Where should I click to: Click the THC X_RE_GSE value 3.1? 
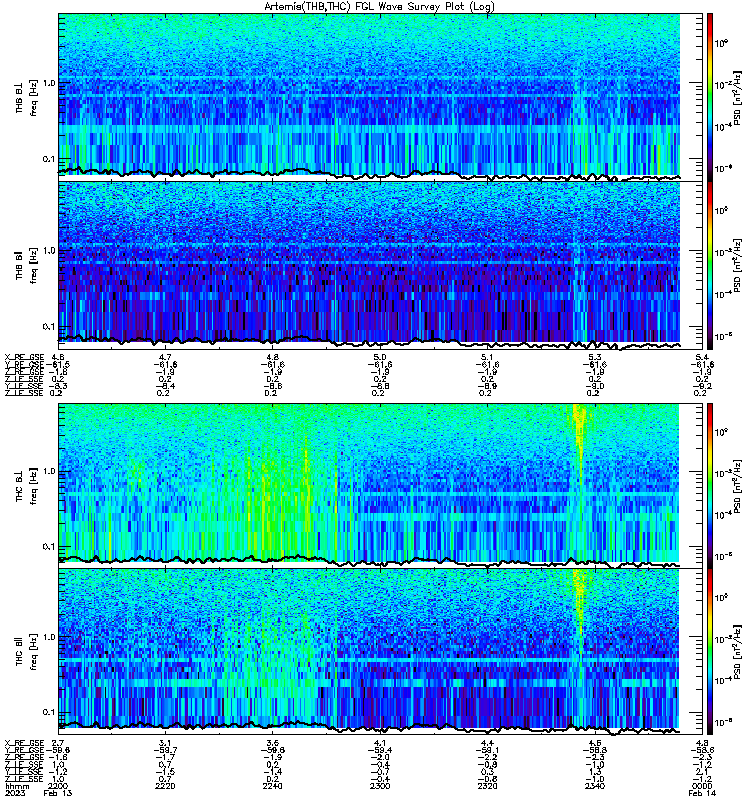coord(165,743)
